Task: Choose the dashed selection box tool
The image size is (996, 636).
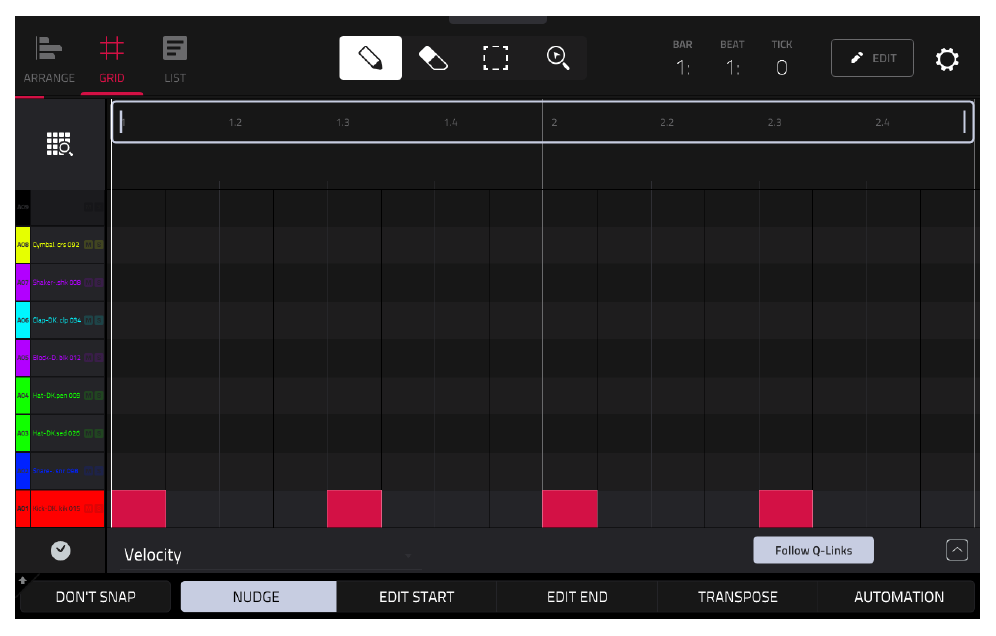Action: coord(495,58)
